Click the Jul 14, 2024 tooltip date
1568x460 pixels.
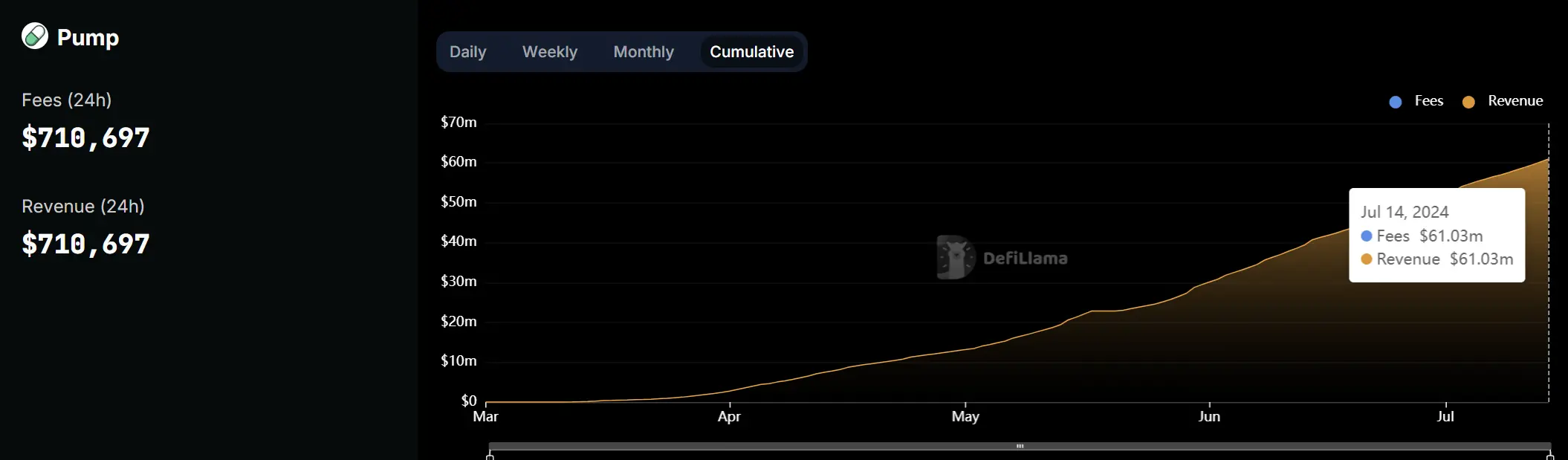1405,213
